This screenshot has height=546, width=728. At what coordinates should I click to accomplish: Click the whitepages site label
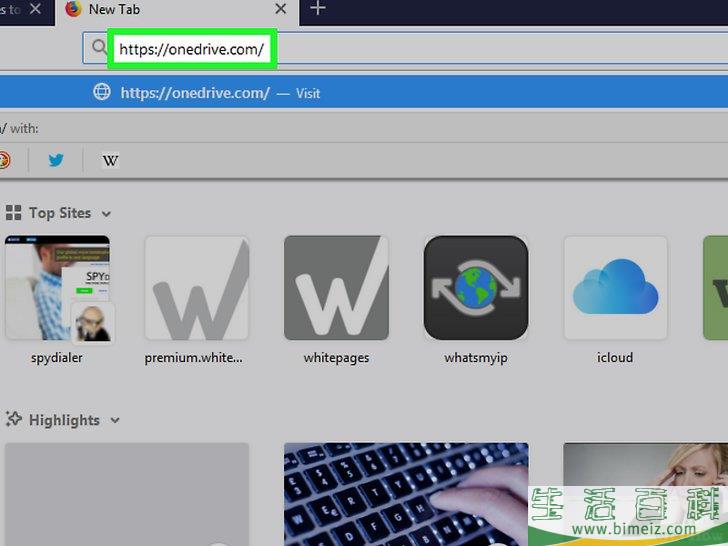click(x=336, y=358)
